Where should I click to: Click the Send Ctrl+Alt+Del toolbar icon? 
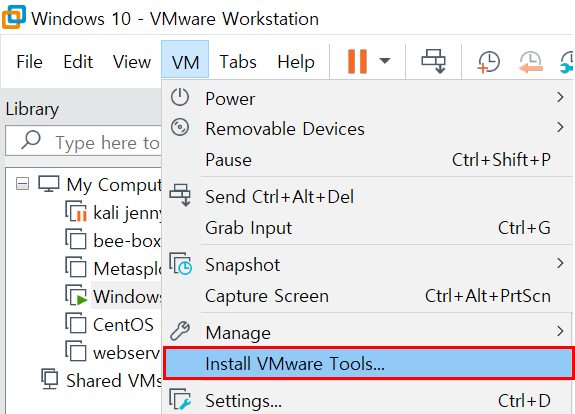pos(433,62)
